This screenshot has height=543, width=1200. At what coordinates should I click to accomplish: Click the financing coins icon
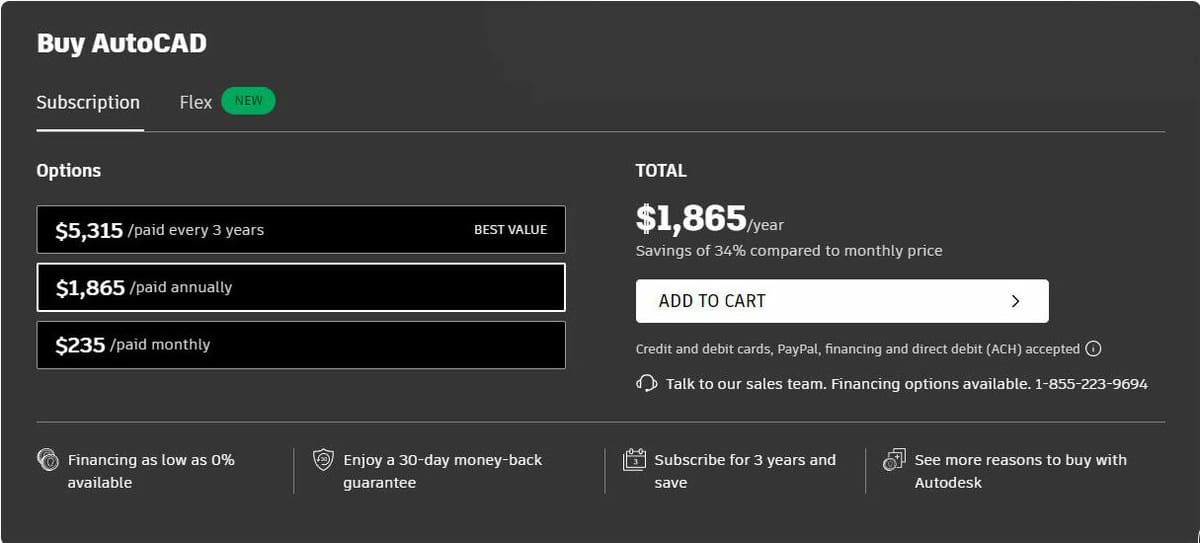point(47,460)
